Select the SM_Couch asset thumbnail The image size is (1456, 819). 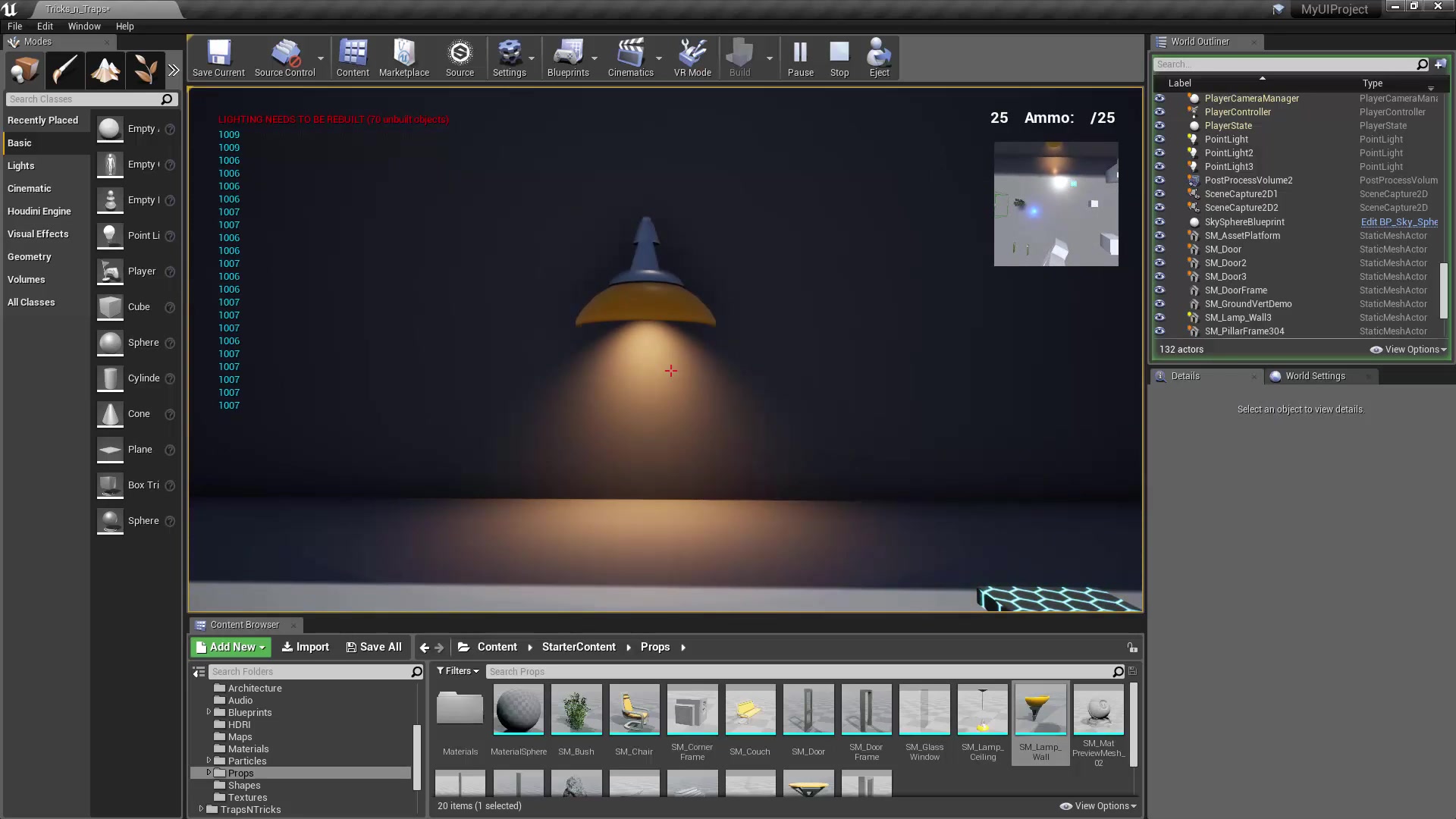coord(749,710)
